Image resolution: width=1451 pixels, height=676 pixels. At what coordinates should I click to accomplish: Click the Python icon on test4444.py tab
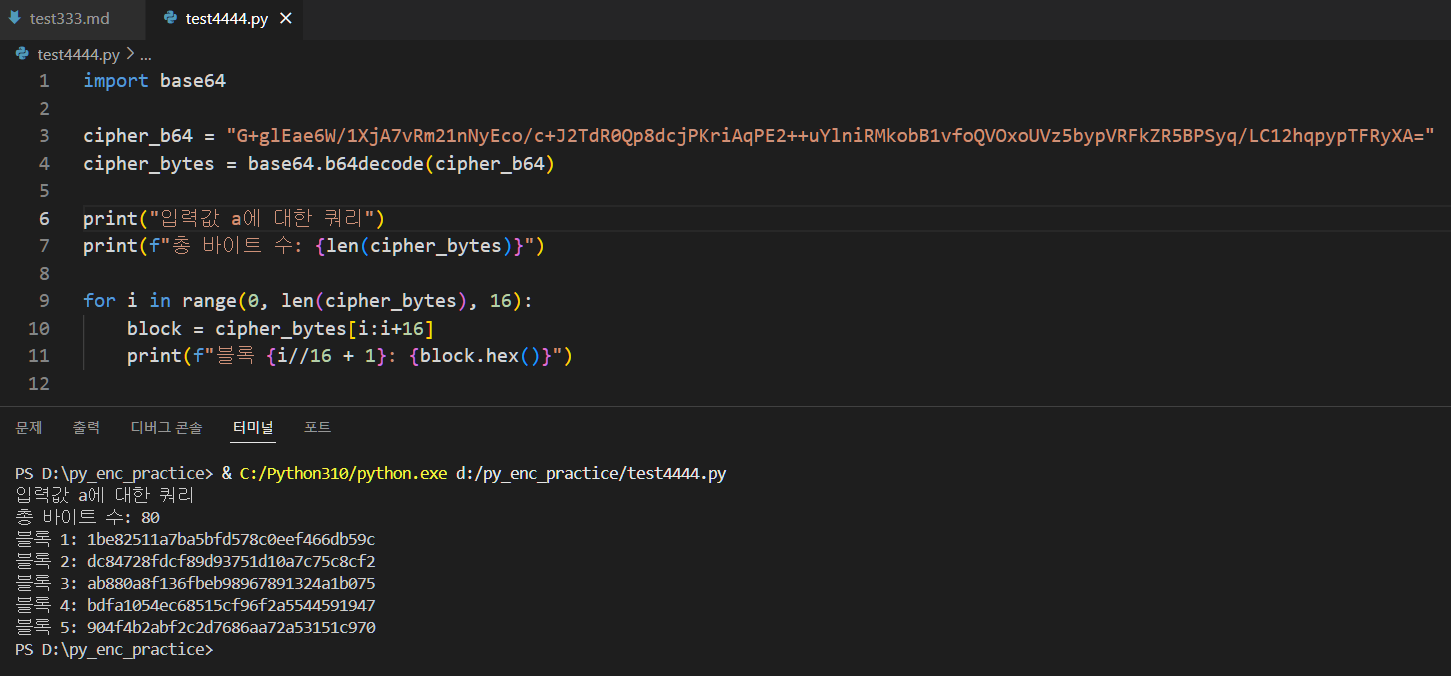(170, 18)
